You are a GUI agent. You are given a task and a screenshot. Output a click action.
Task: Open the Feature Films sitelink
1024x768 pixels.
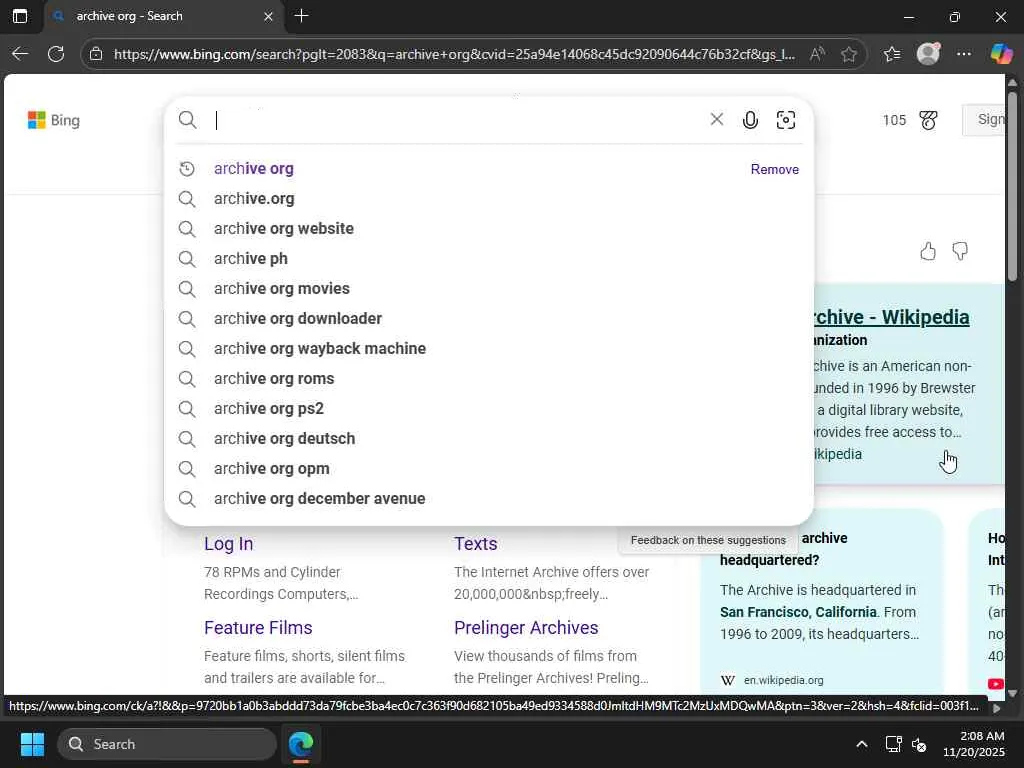(x=258, y=628)
